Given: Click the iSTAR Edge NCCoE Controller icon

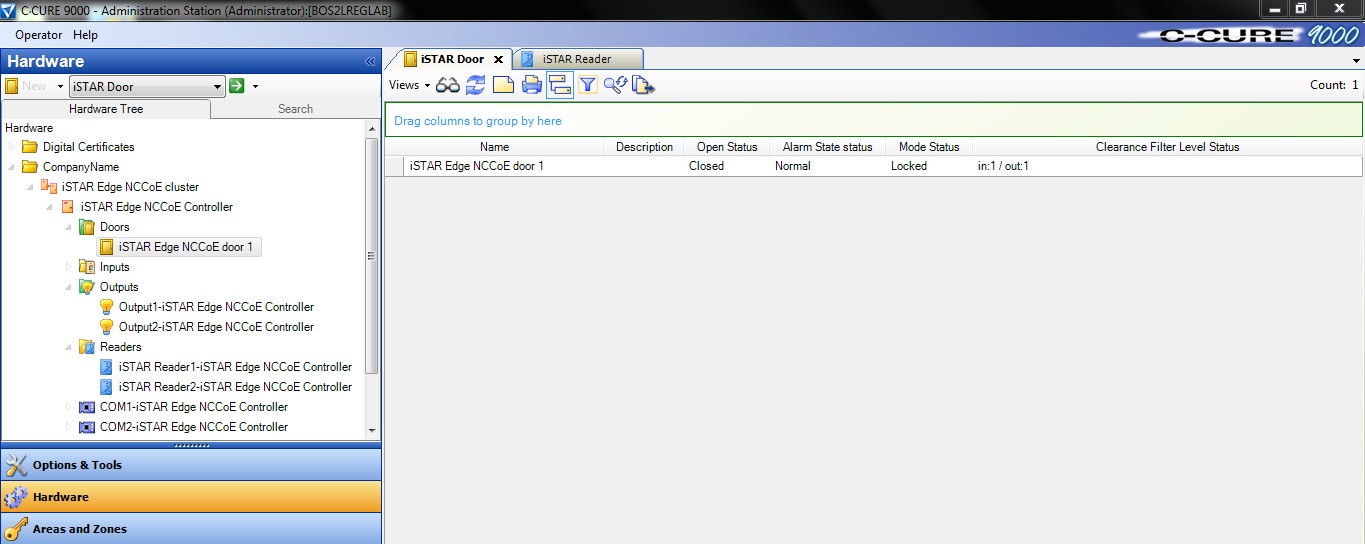Looking at the screenshot, I should [x=68, y=207].
